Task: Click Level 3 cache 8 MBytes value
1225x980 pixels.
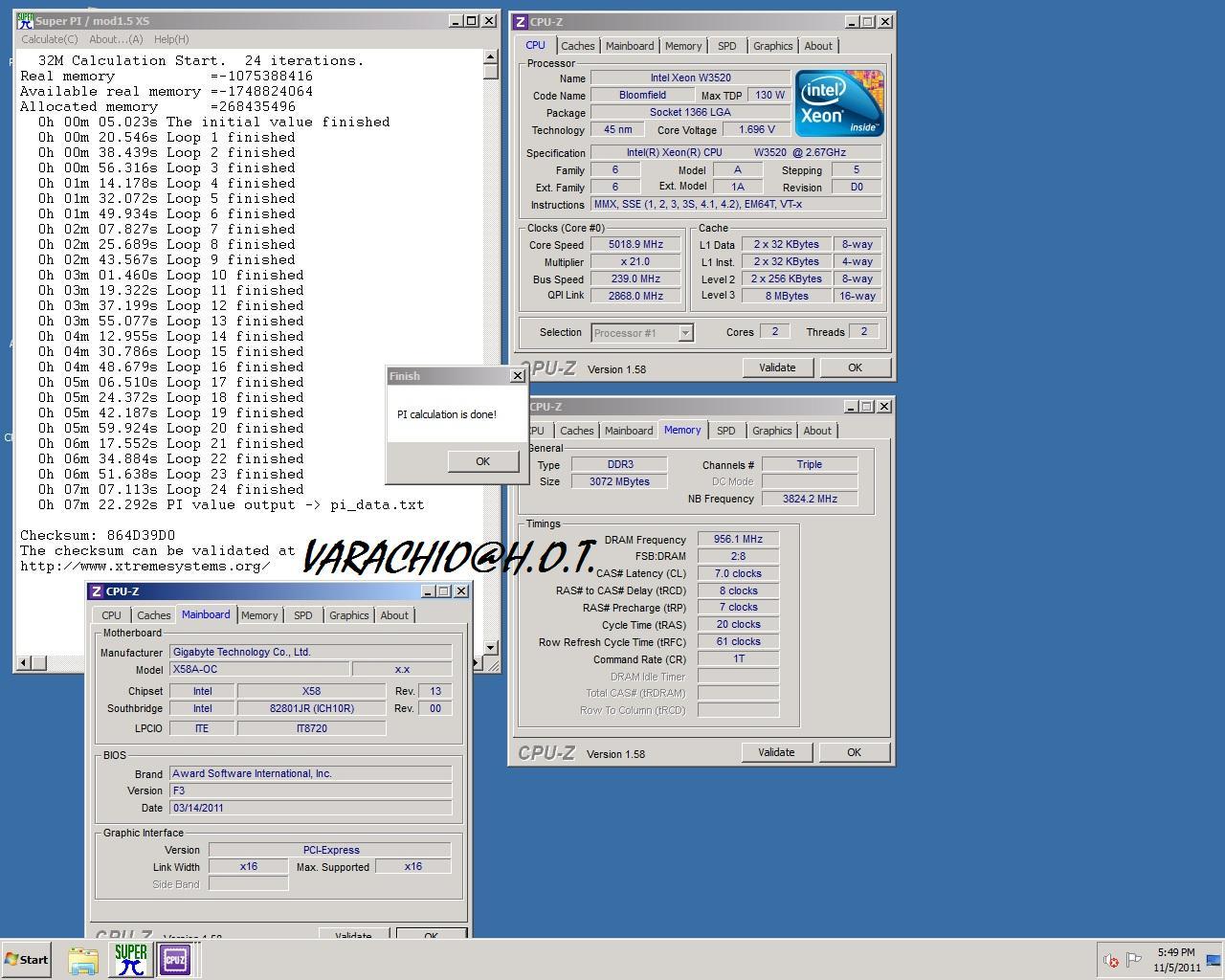Action: (787, 296)
